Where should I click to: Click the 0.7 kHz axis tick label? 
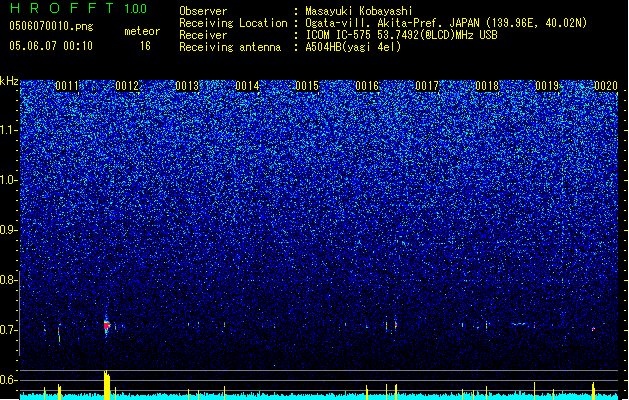(x=9, y=330)
